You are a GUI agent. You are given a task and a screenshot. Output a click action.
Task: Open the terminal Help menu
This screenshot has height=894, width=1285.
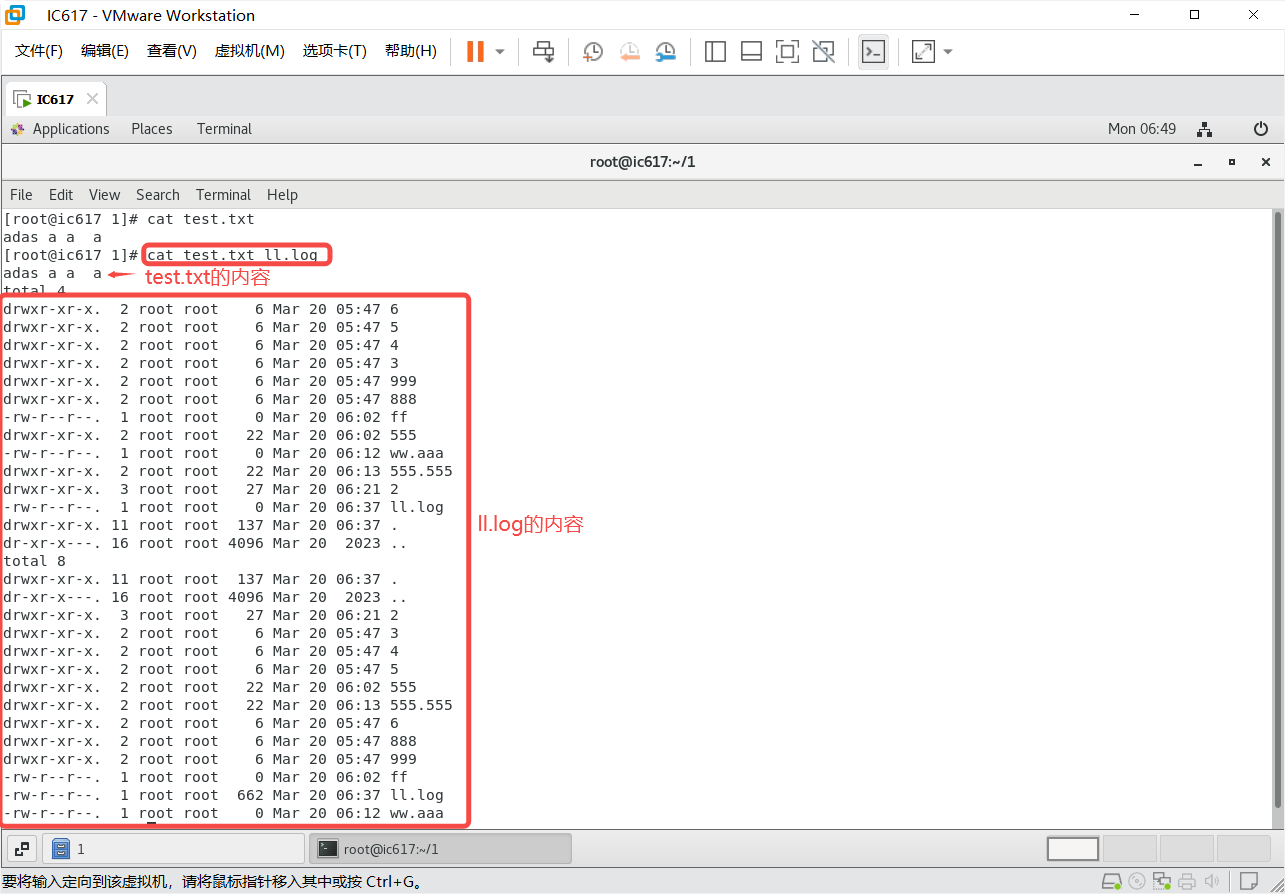[x=282, y=195]
